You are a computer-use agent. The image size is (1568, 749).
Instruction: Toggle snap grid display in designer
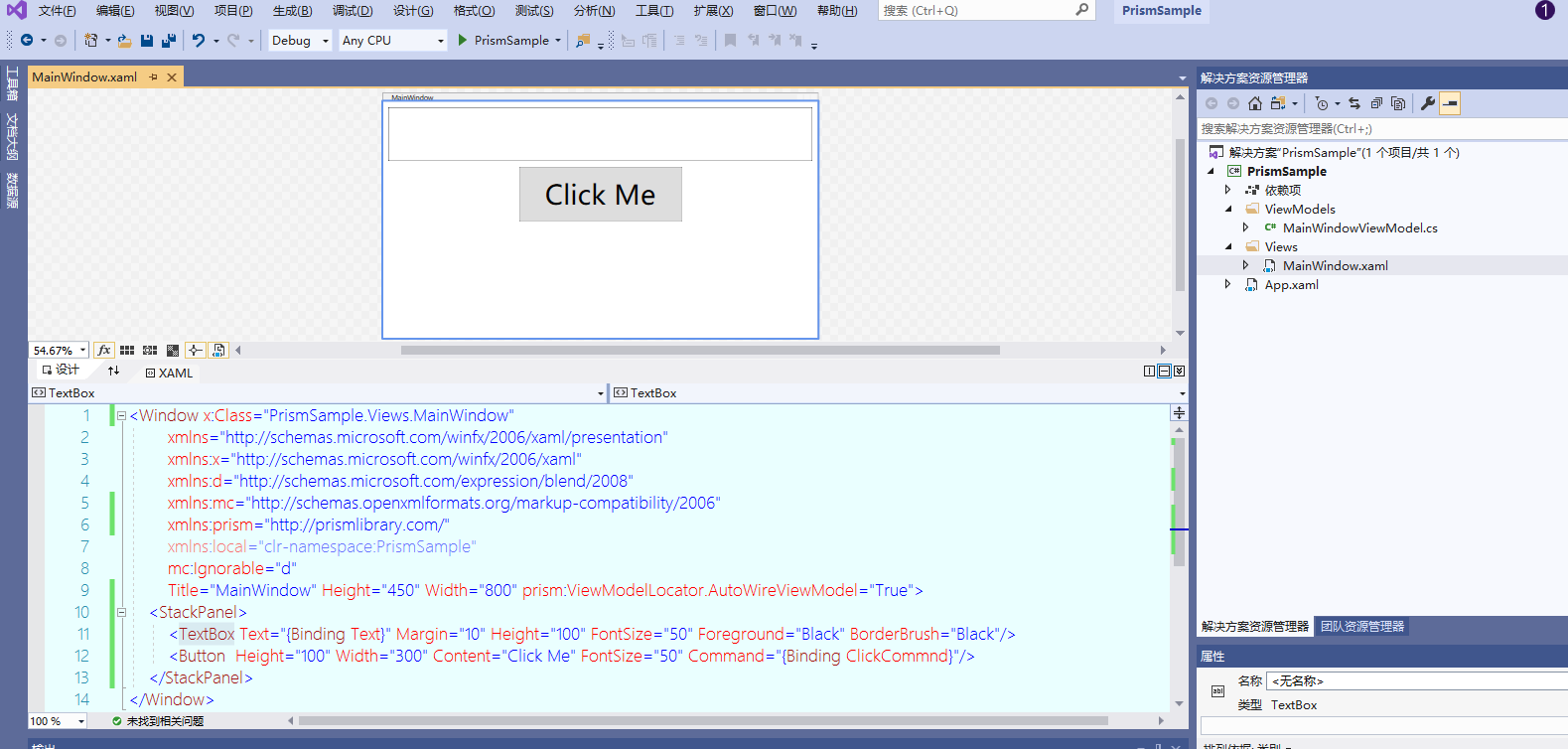127,351
